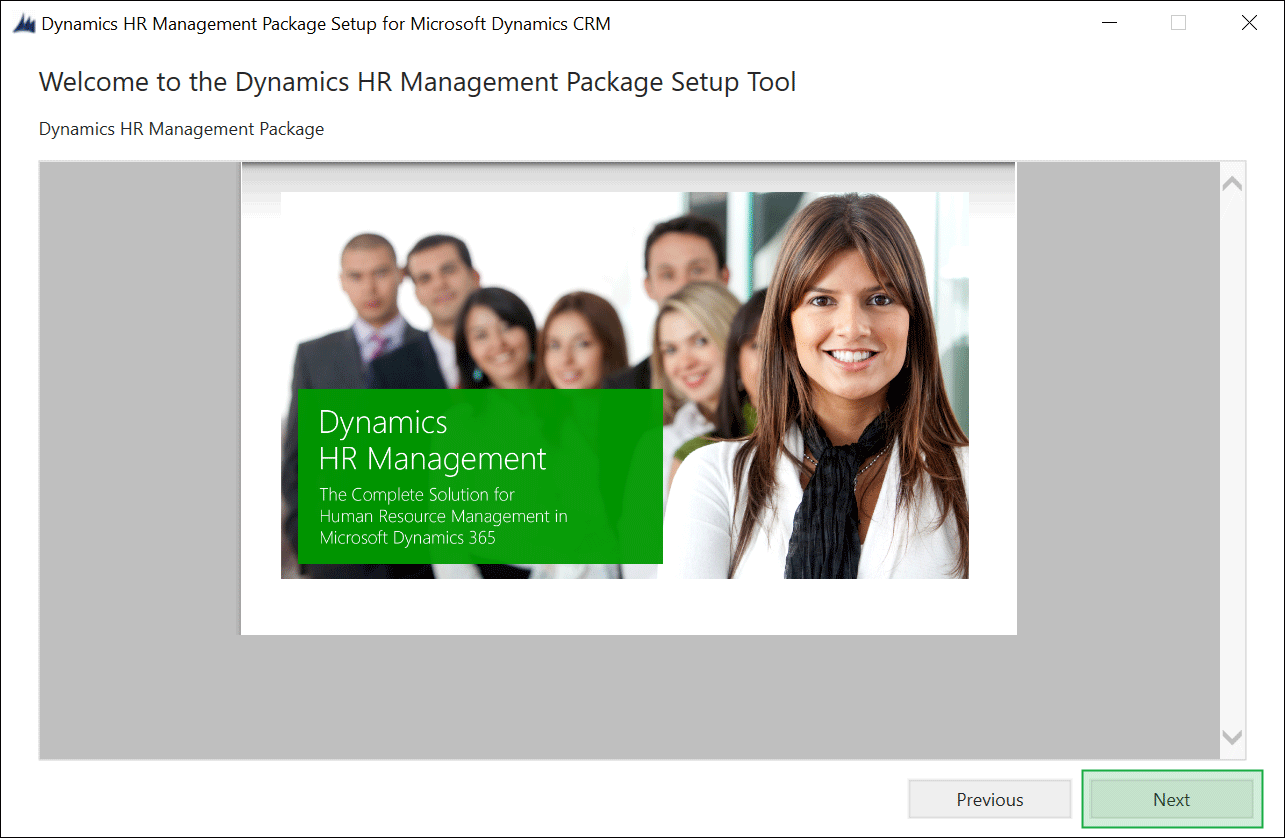Click the highlighted Next button with green border

[1172, 799]
